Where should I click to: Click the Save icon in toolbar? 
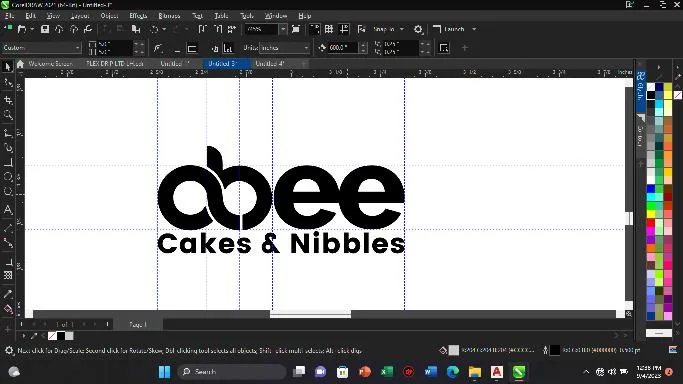pos(44,29)
